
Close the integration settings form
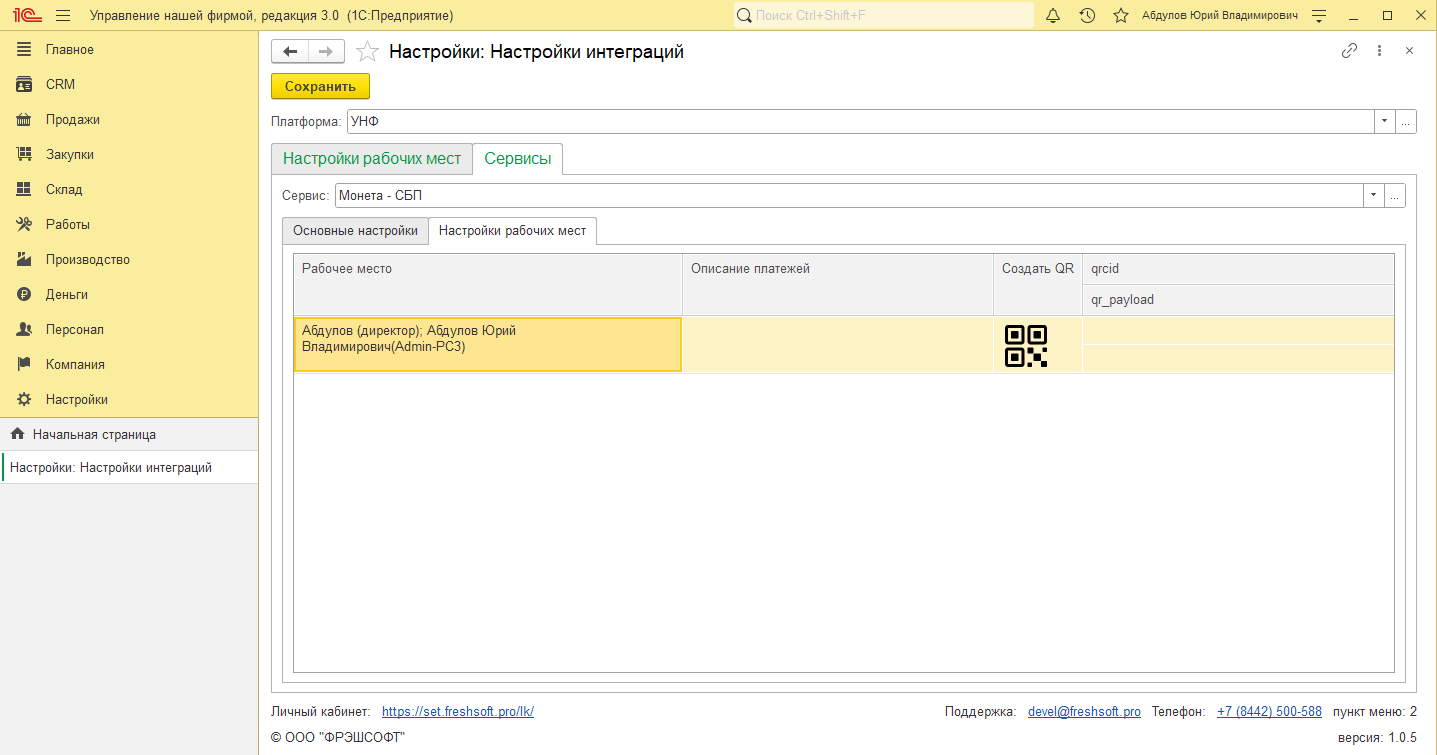(x=1409, y=51)
